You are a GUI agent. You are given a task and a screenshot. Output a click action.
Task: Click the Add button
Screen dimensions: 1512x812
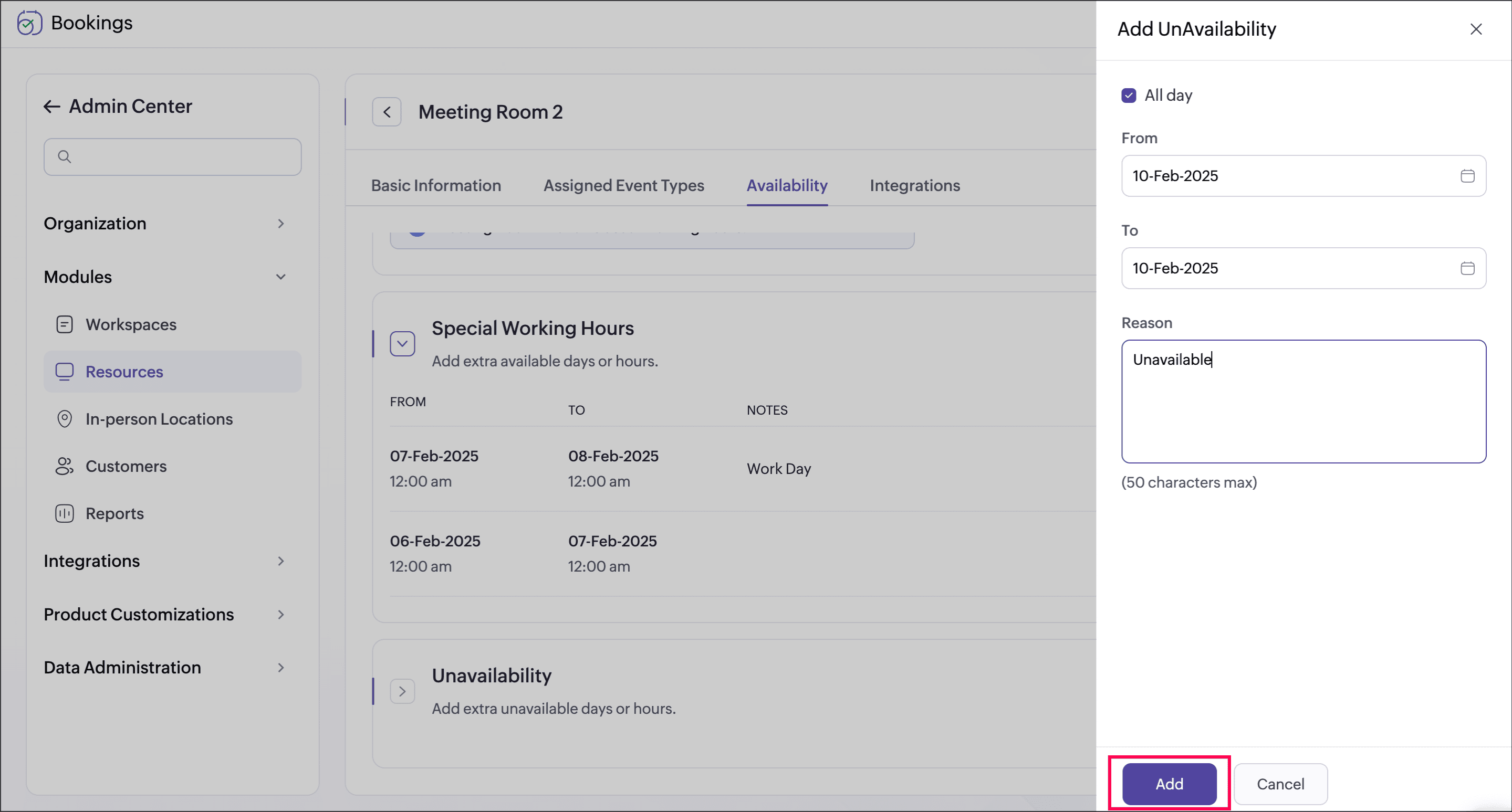pyautogui.click(x=1169, y=784)
